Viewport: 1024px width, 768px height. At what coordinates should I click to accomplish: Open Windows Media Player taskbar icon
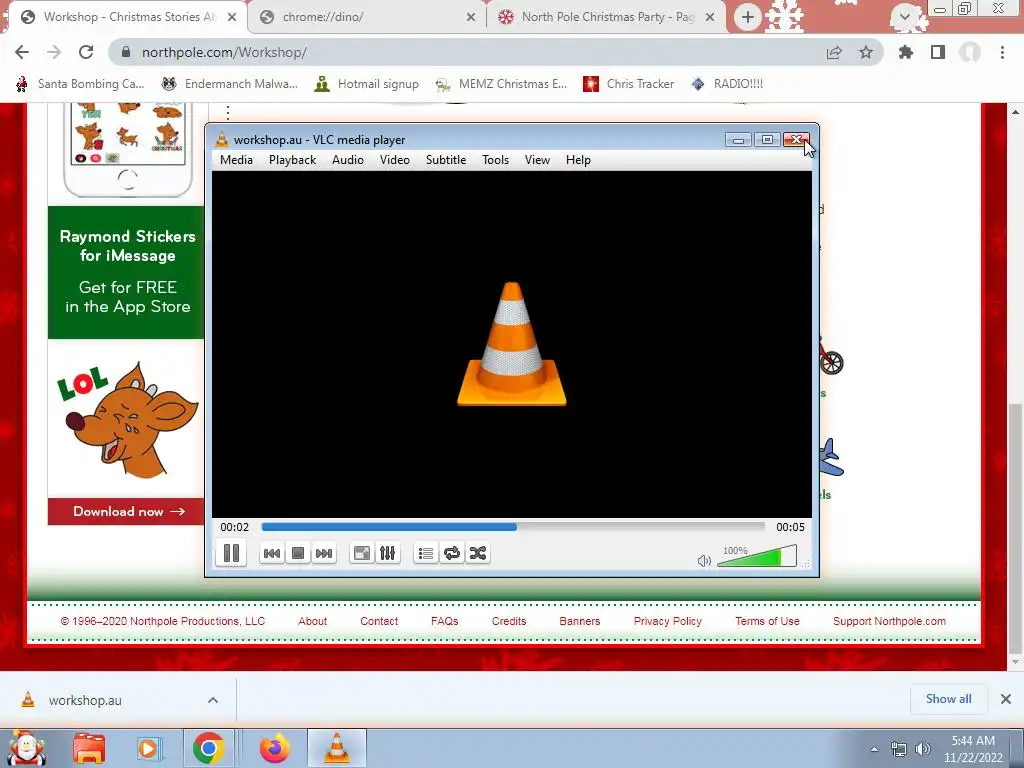148,748
